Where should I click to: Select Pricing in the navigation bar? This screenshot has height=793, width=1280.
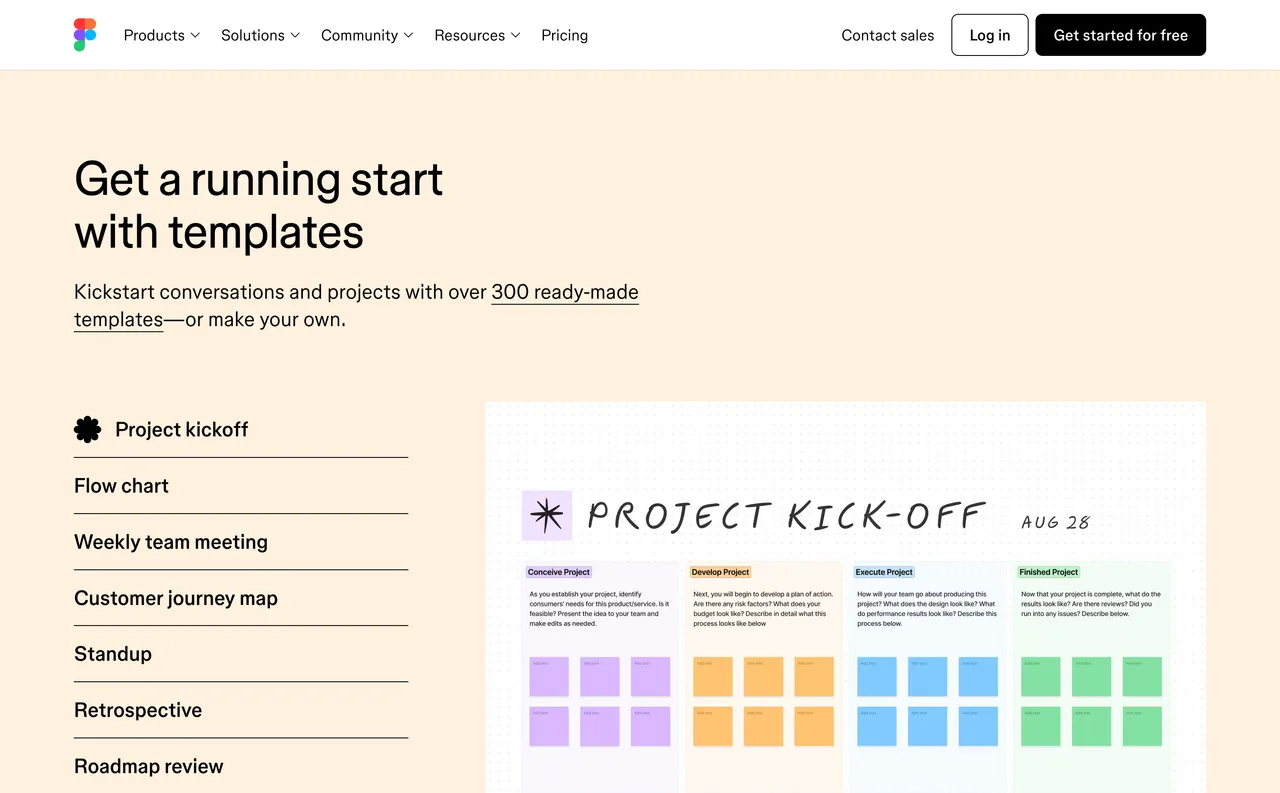click(x=564, y=35)
